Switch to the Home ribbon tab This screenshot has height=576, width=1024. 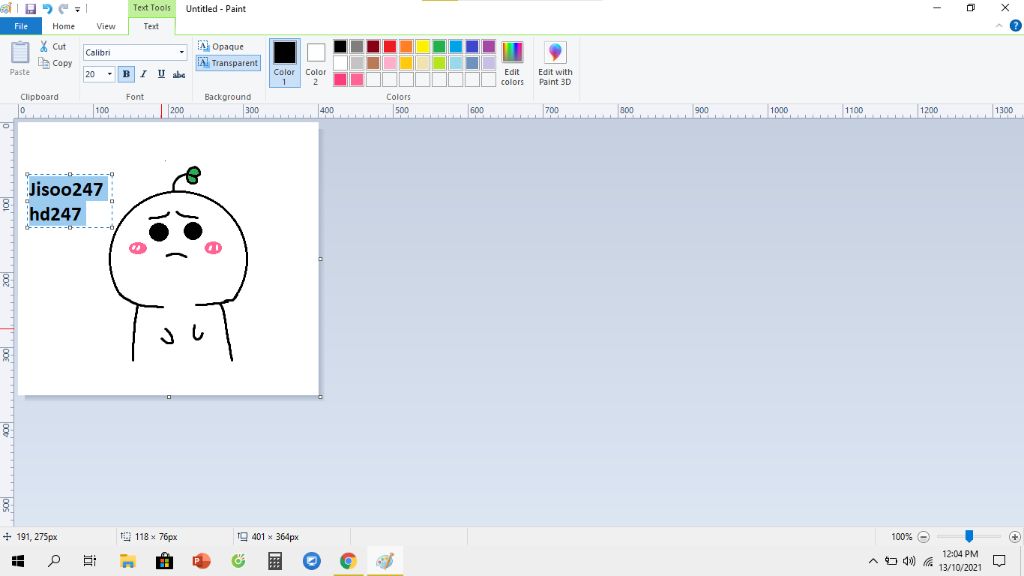tap(63, 26)
